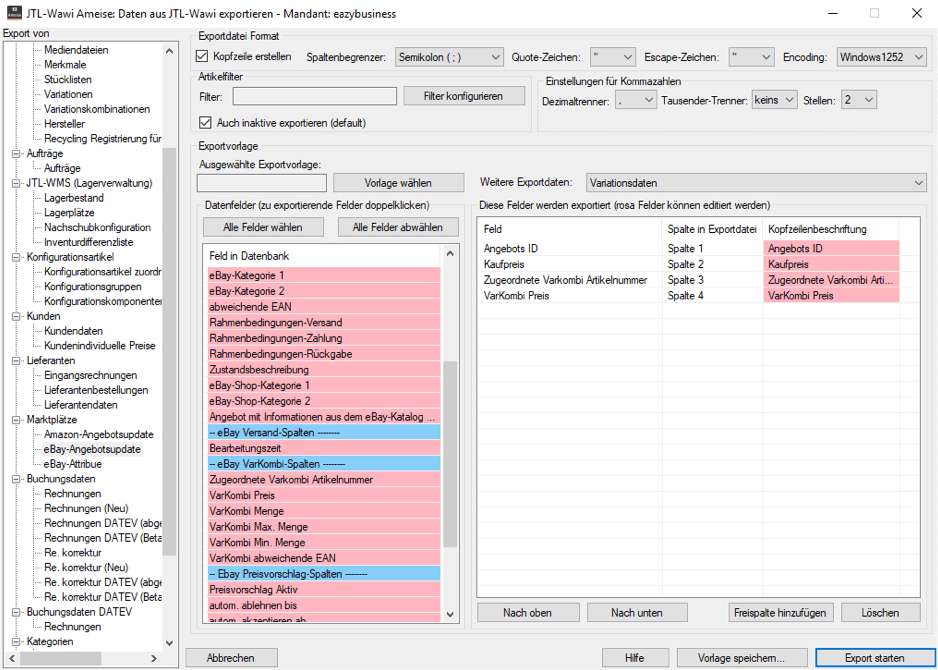938x670 pixels.
Task: Select Eingangsrechnungen in the tree
Action: coord(90,375)
